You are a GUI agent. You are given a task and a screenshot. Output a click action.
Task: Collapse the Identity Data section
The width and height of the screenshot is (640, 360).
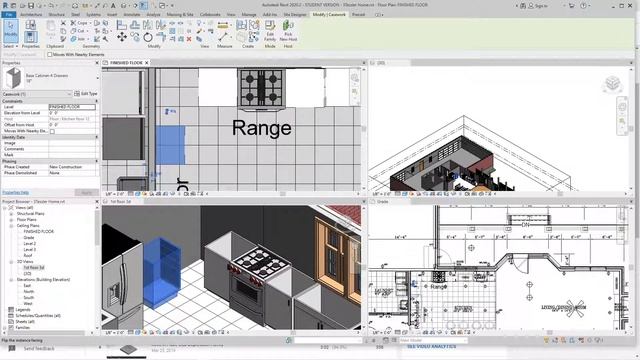pos(97,137)
